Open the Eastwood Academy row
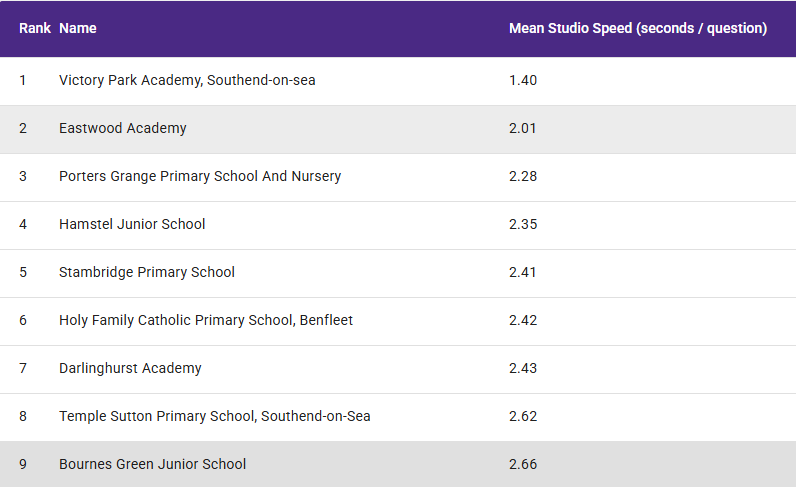The image size is (796, 487). click(x=398, y=129)
